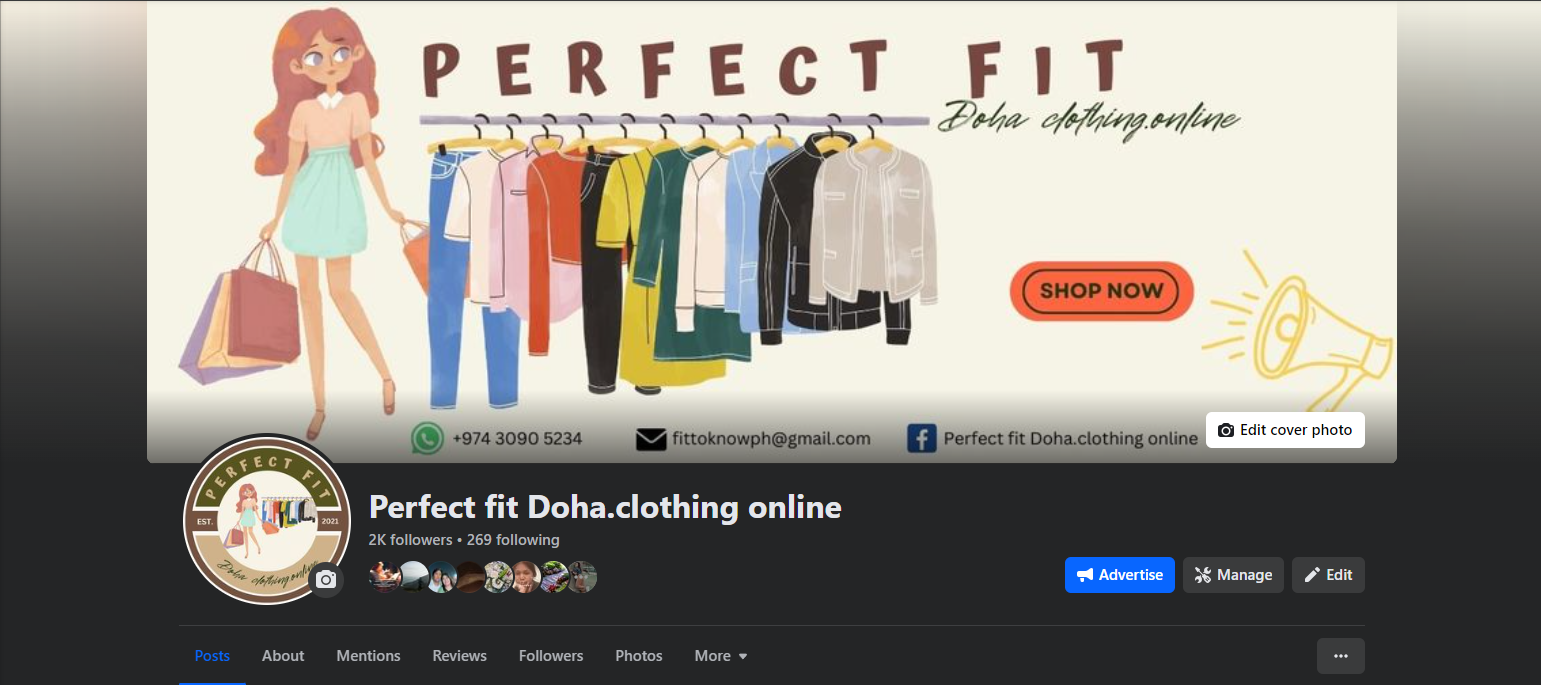Select the Followers tab

(x=551, y=656)
